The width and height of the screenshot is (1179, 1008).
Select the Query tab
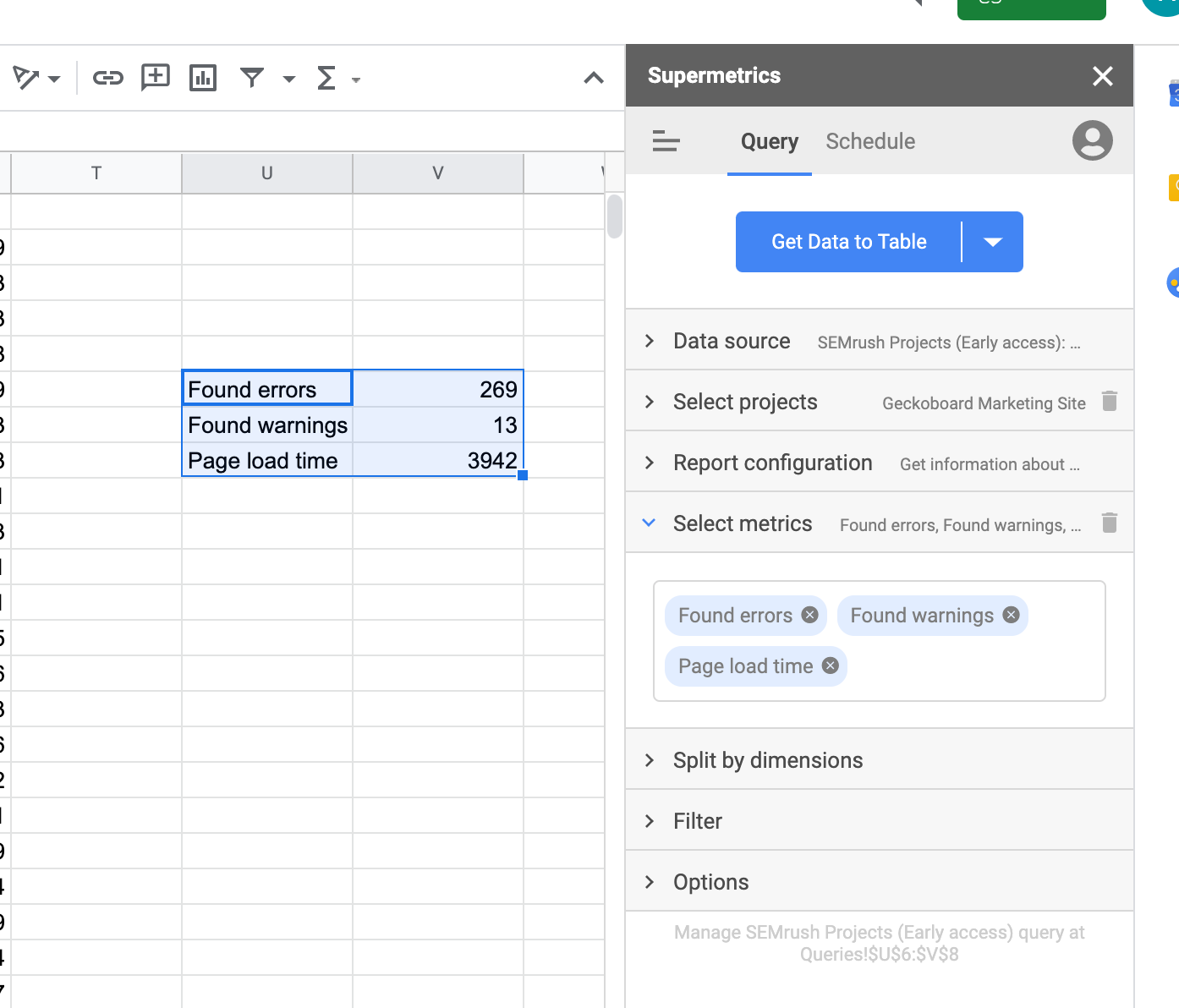pyautogui.click(x=768, y=141)
